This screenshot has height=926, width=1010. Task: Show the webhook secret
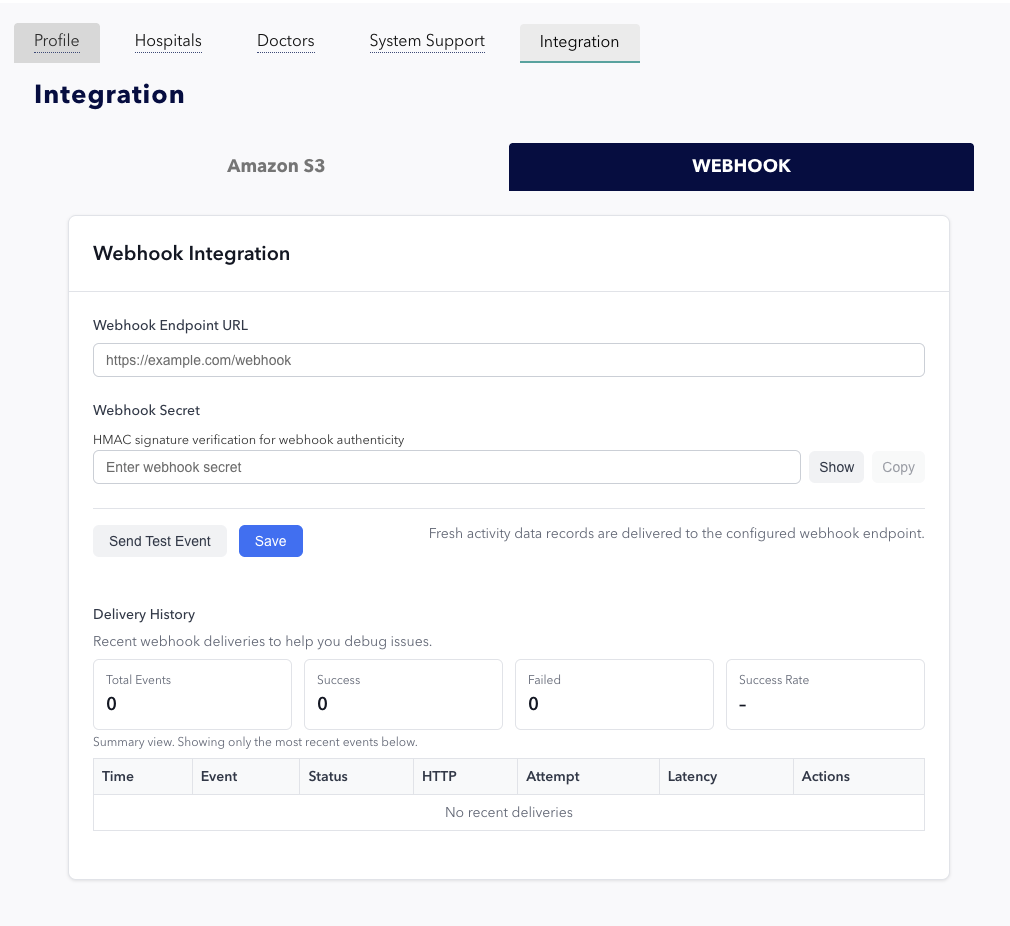click(x=836, y=467)
